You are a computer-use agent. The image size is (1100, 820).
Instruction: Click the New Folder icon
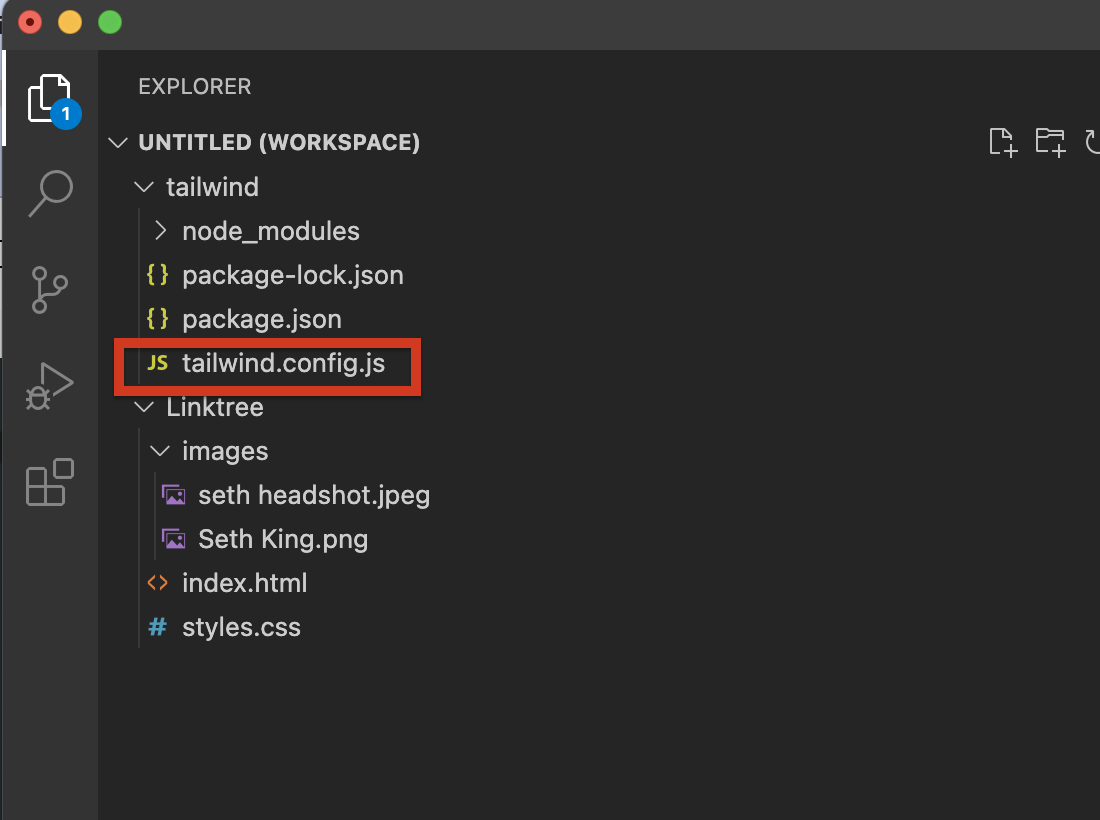point(1049,143)
